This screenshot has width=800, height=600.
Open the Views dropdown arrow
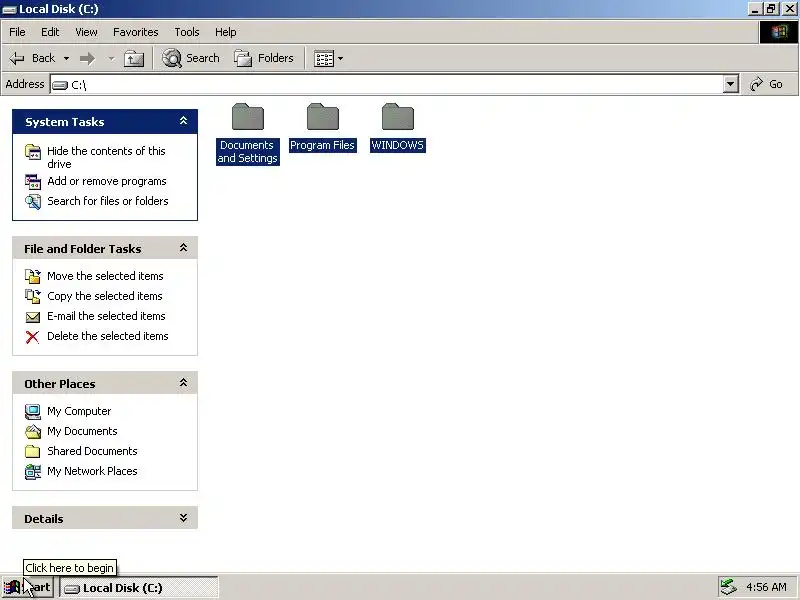point(340,59)
